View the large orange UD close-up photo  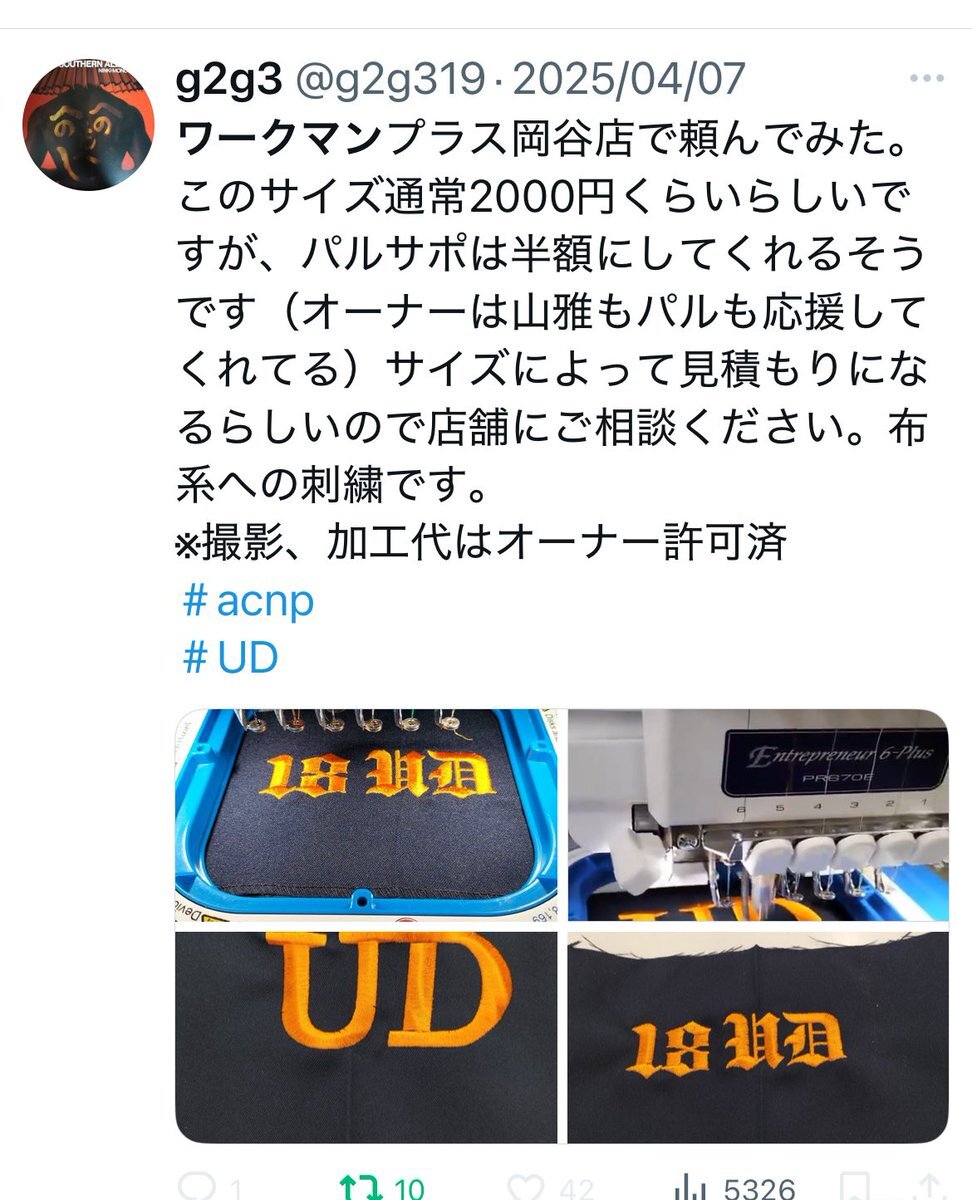pyautogui.click(x=367, y=1037)
